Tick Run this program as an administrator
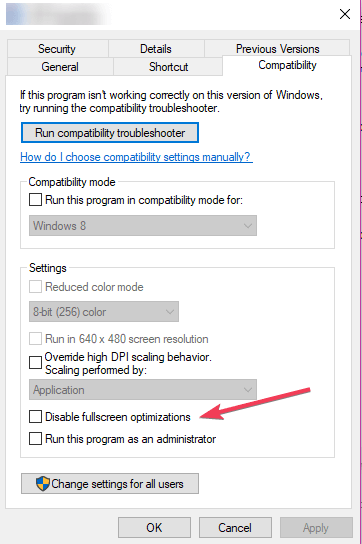 [x=35, y=439]
